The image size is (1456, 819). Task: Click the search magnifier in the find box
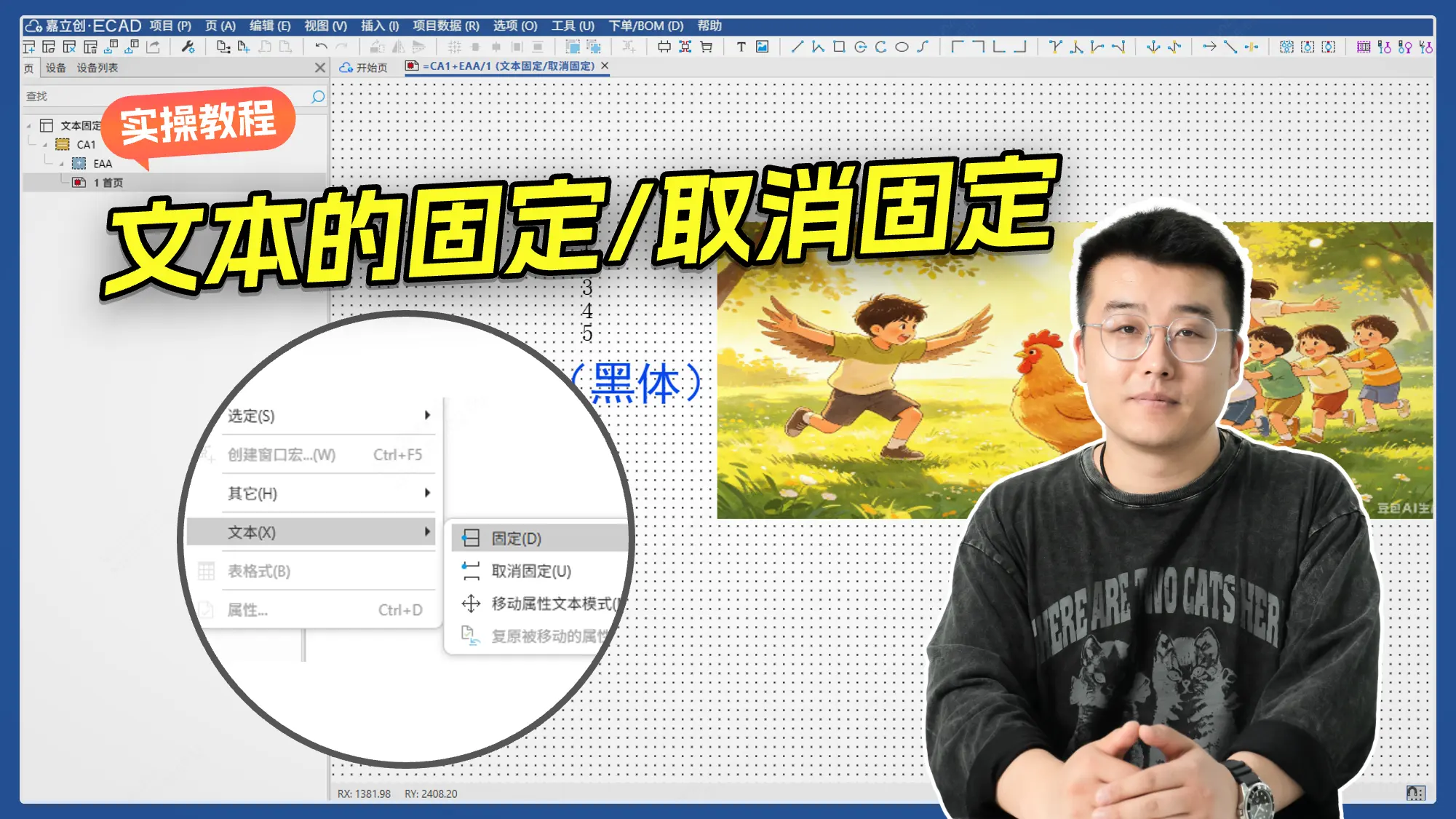click(x=318, y=96)
